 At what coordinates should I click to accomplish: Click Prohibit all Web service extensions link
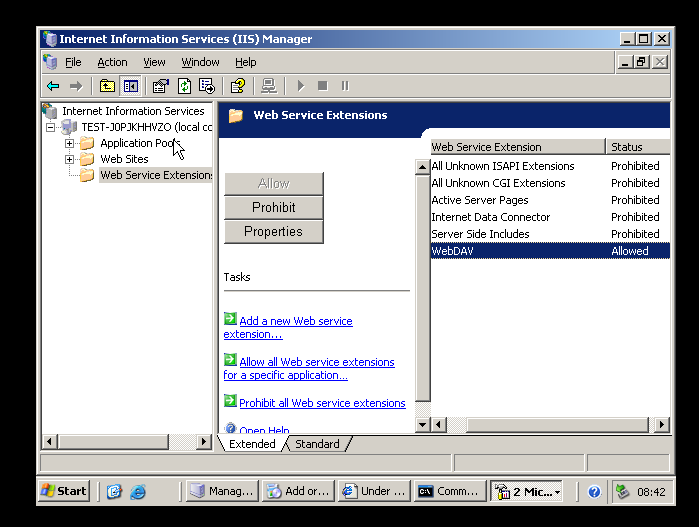click(x=322, y=403)
